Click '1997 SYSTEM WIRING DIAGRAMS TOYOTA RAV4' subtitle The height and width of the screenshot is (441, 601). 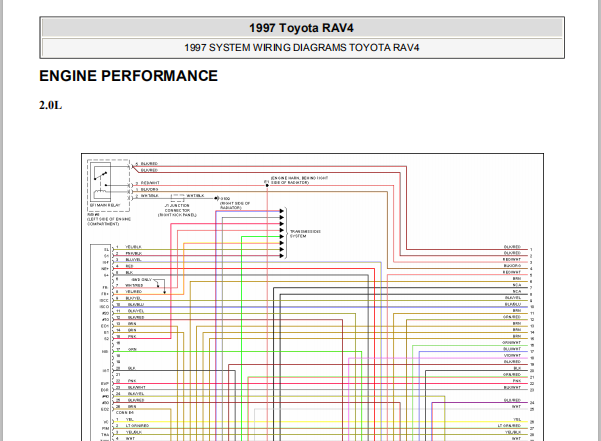point(302,48)
